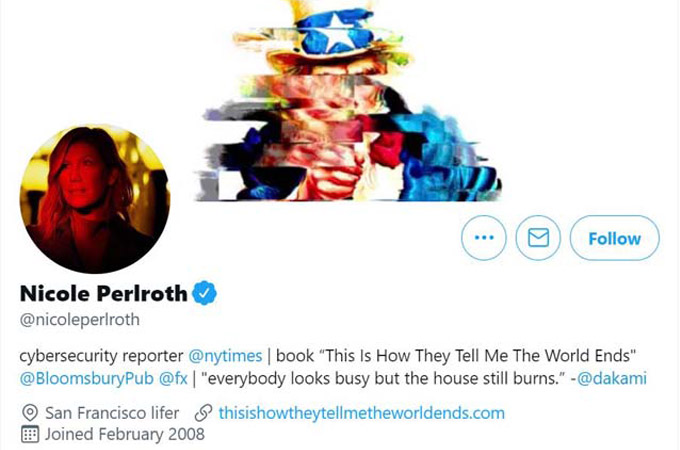Click the calendar joined-date icon
Image resolution: width=680 pixels, height=450 pixels.
[30, 434]
